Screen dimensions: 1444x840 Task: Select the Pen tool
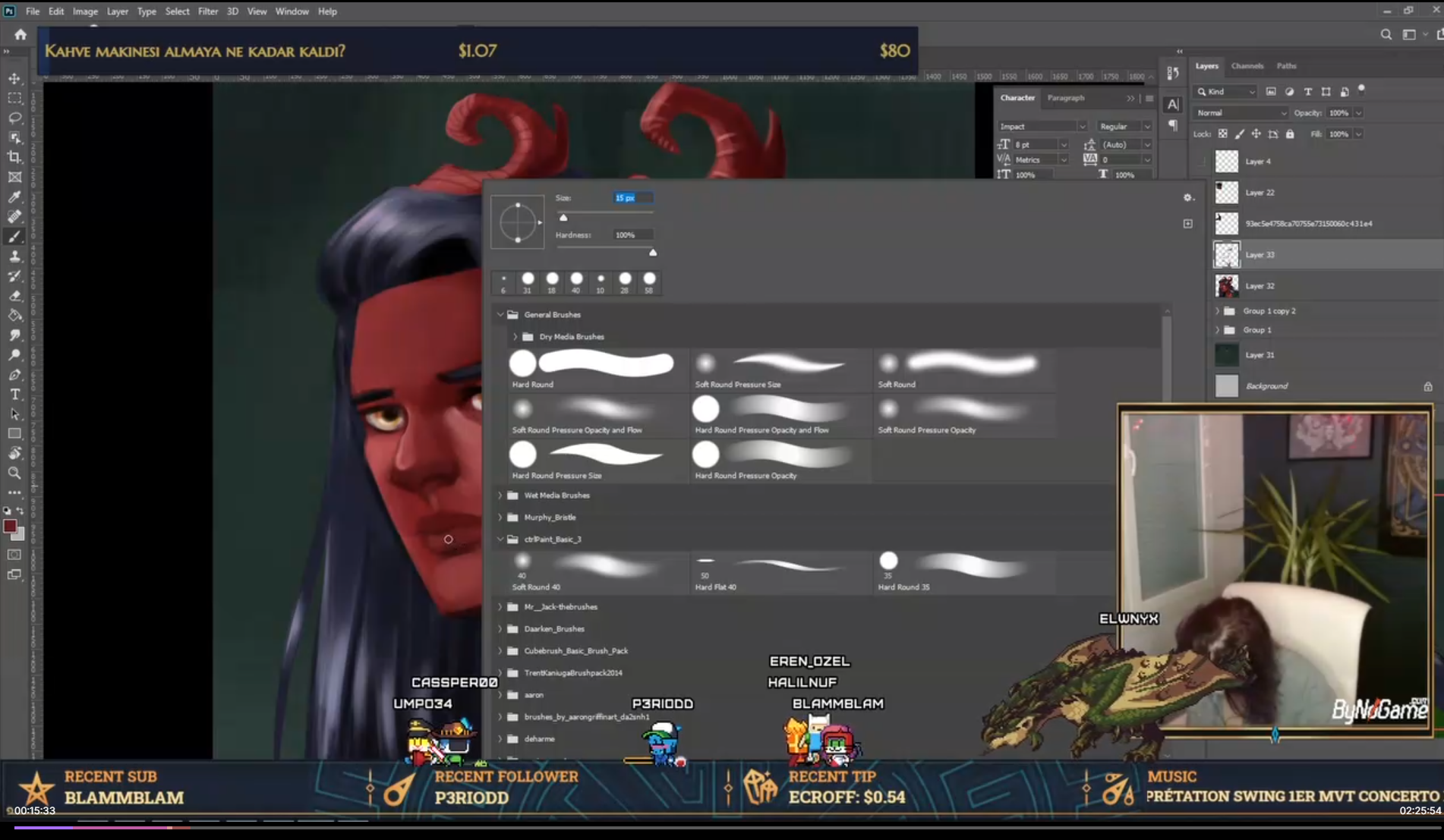[x=14, y=375]
